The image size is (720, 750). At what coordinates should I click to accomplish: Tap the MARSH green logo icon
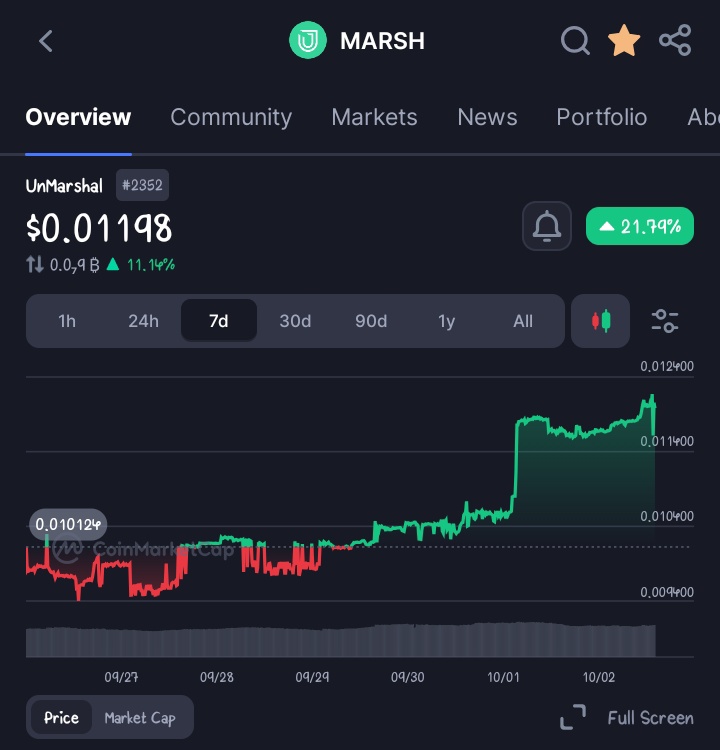pyautogui.click(x=308, y=40)
